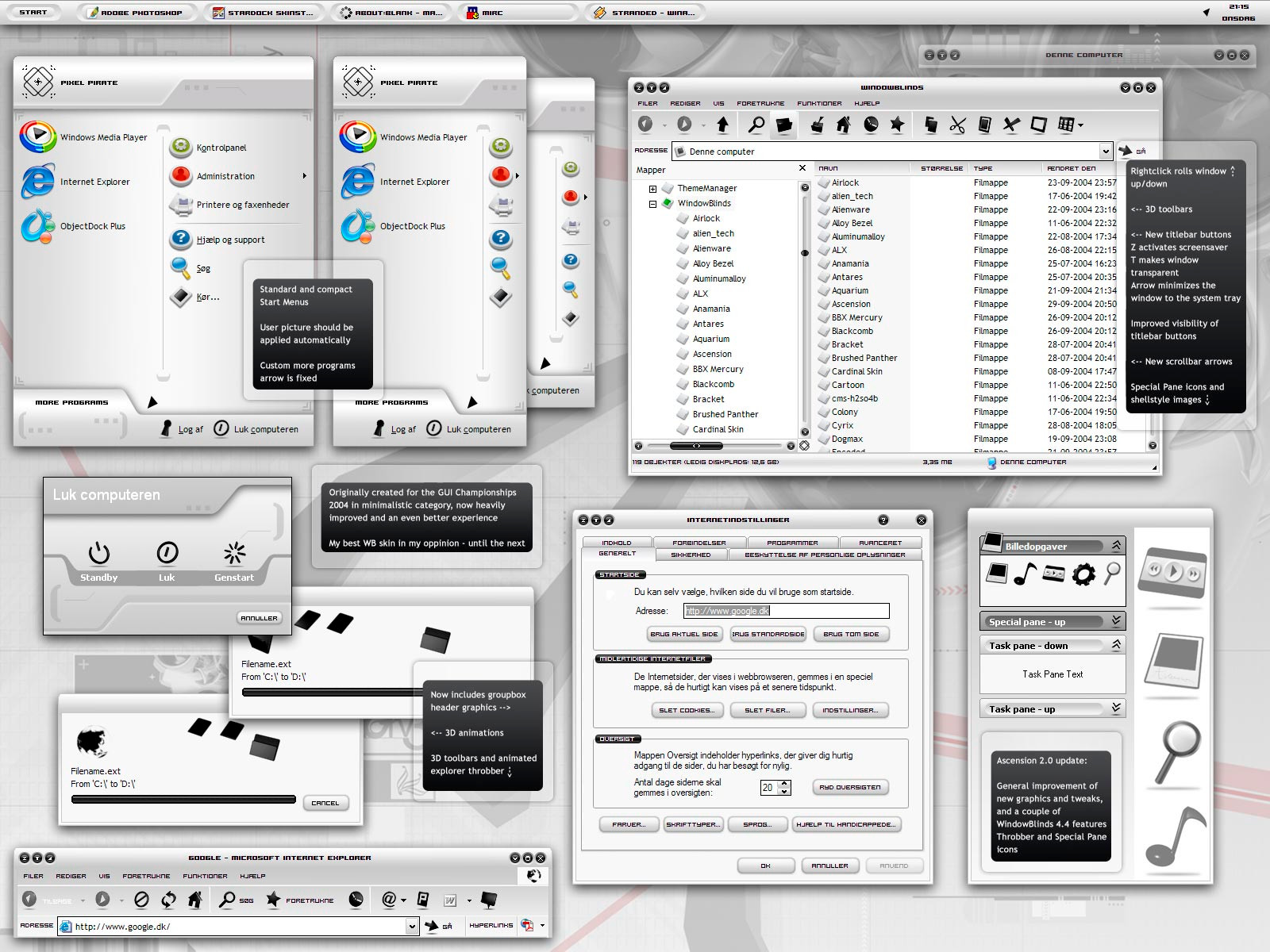Open Foretrukne menu in Internet Explorer window

tap(146, 876)
